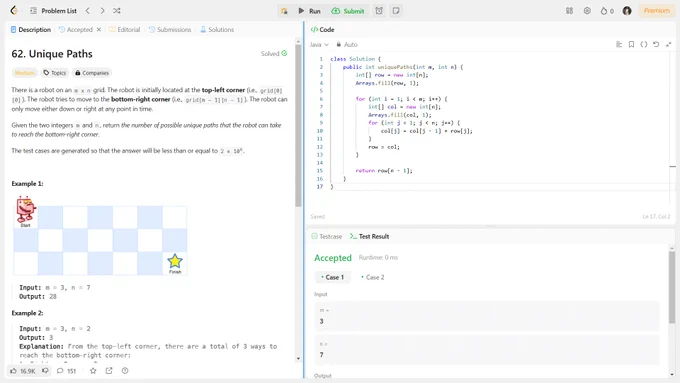Switch to the Testcase tab
The image size is (680, 383).
pos(327,236)
